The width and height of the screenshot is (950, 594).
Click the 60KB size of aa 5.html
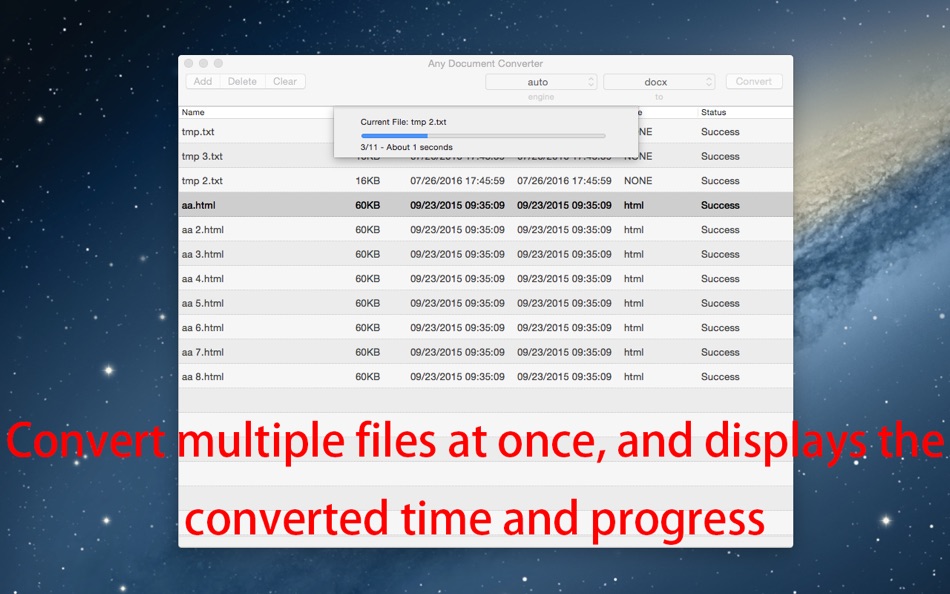point(368,303)
